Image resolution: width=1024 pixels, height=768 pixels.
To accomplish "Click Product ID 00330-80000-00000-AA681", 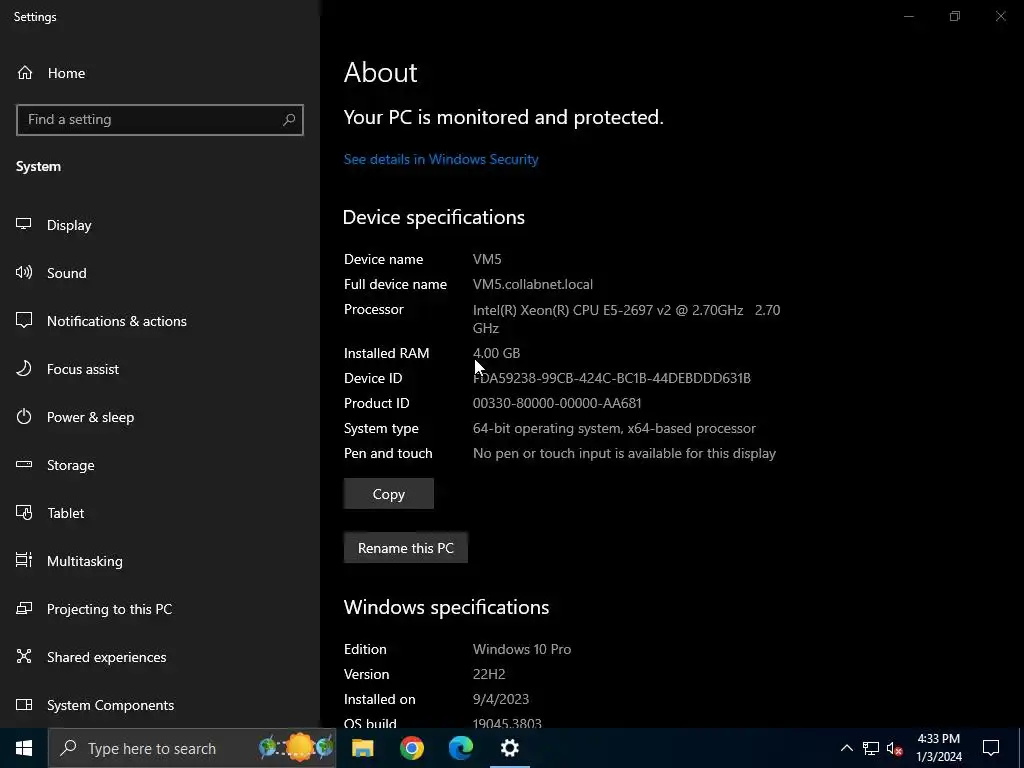I will click(x=557, y=404).
